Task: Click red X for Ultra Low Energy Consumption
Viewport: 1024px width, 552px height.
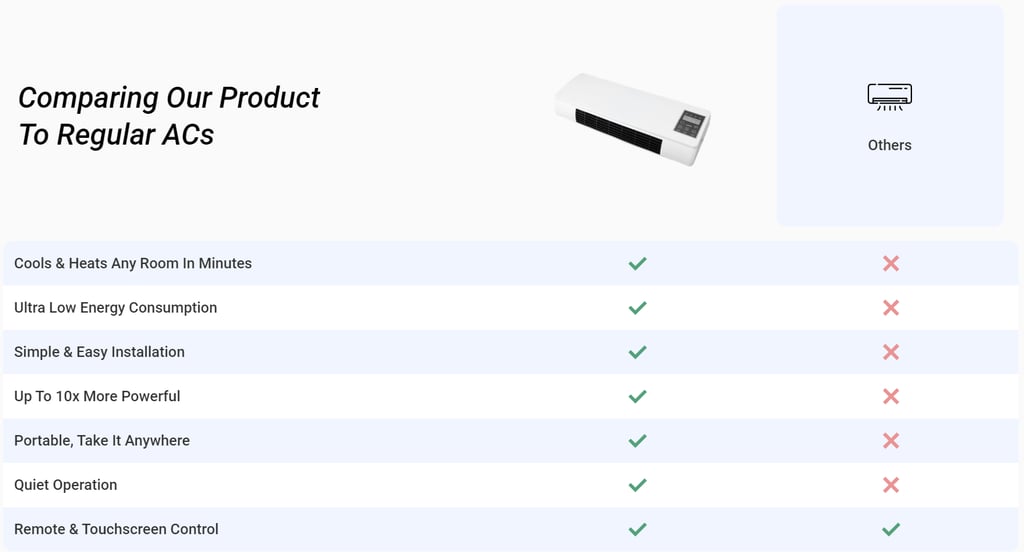Action: [891, 308]
